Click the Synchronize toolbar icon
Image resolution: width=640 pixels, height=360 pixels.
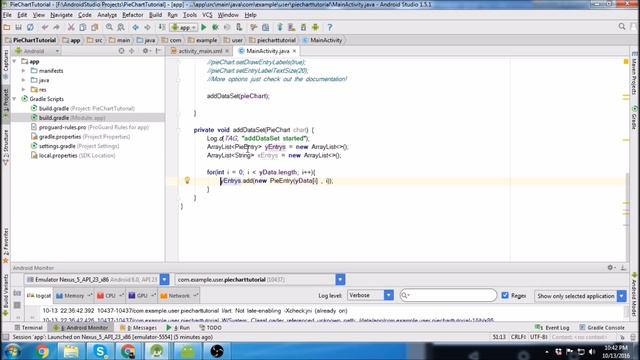click(30, 27)
